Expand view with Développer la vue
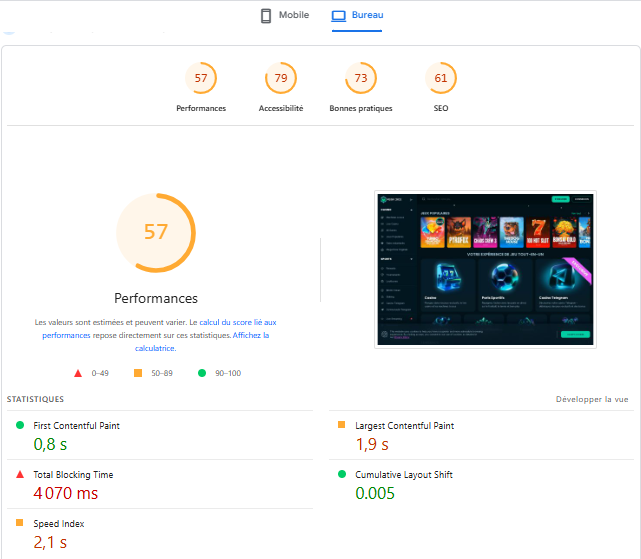 592,399
